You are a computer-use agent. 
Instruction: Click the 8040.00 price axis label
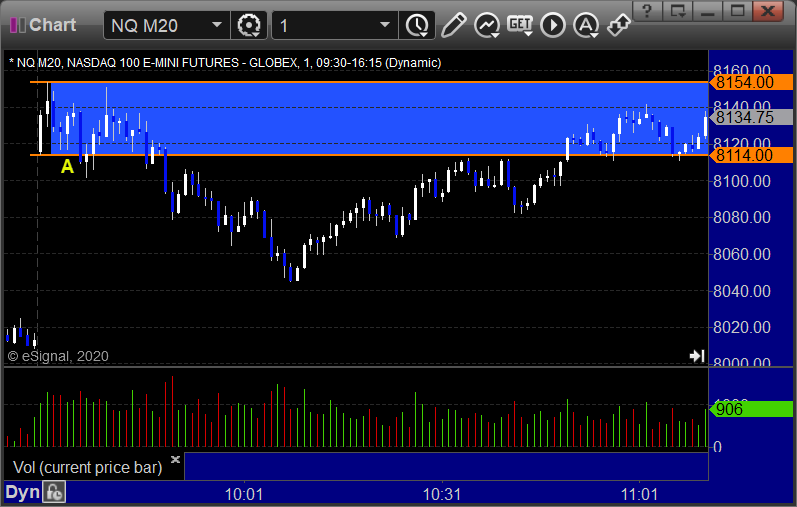tap(742, 291)
